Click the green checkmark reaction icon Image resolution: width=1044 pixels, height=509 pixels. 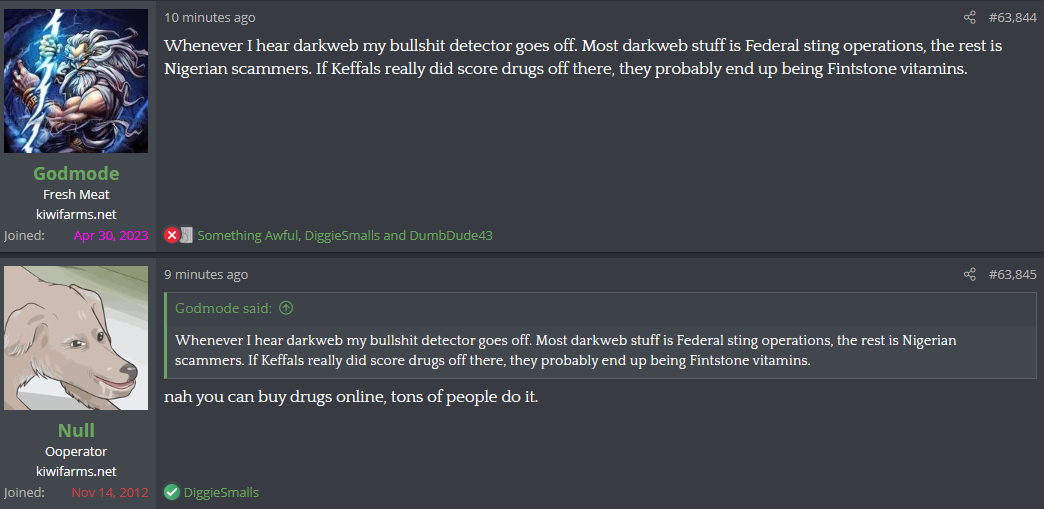point(172,492)
